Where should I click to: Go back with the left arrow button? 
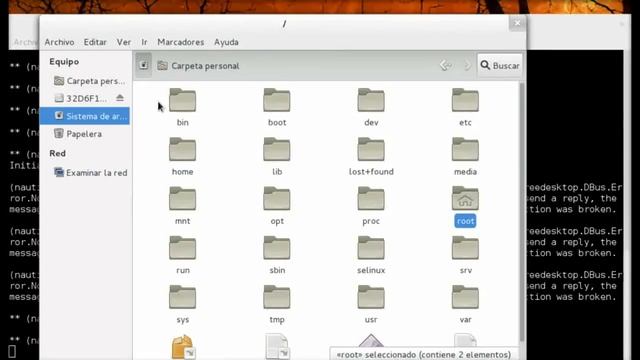click(x=445, y=65)
